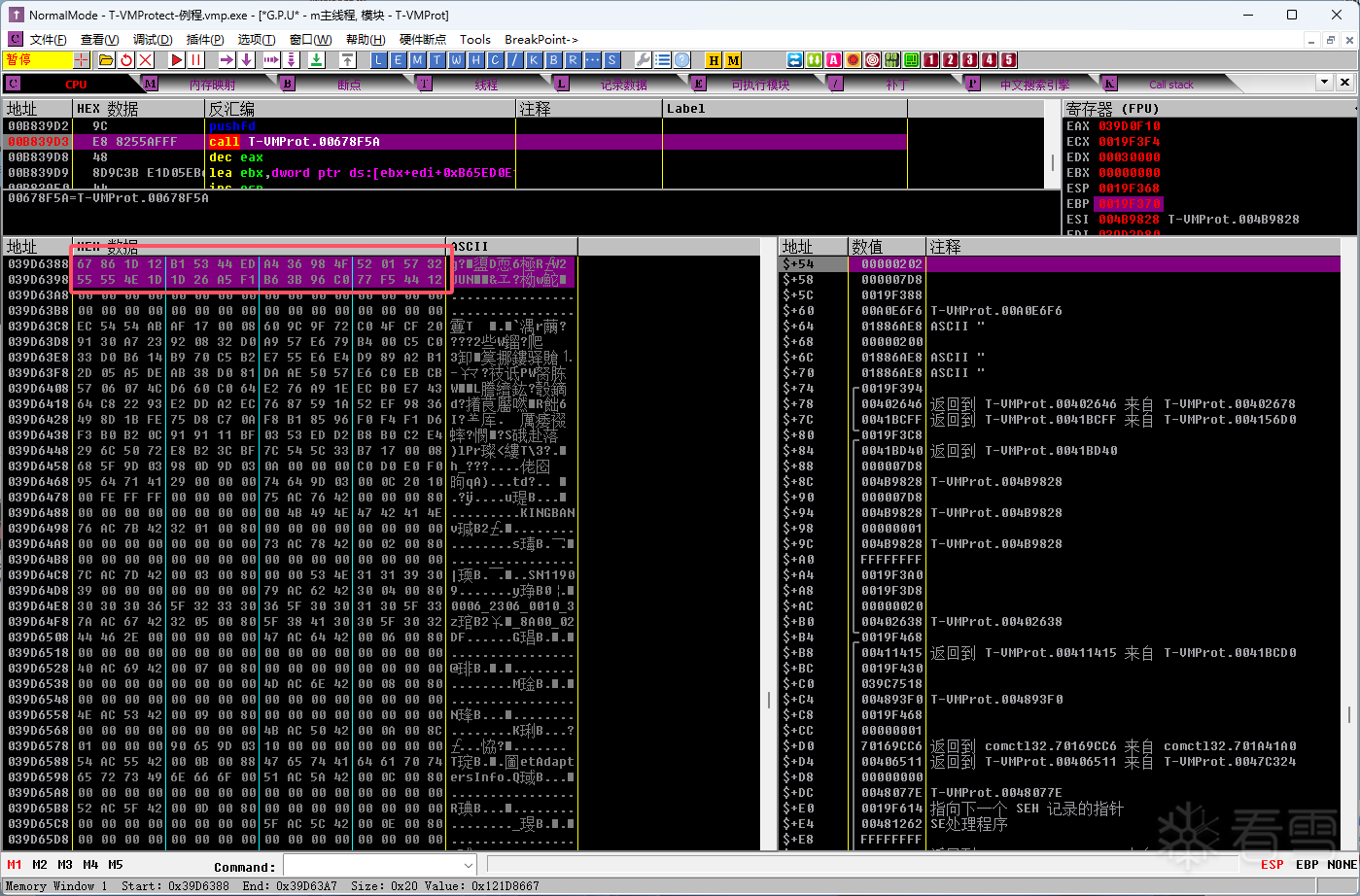Image resolution: width=1360 pixels, height=896 pixels.
Task: Open the tab list dropdown arrow beside Call stack
Action: [1324, 83]
